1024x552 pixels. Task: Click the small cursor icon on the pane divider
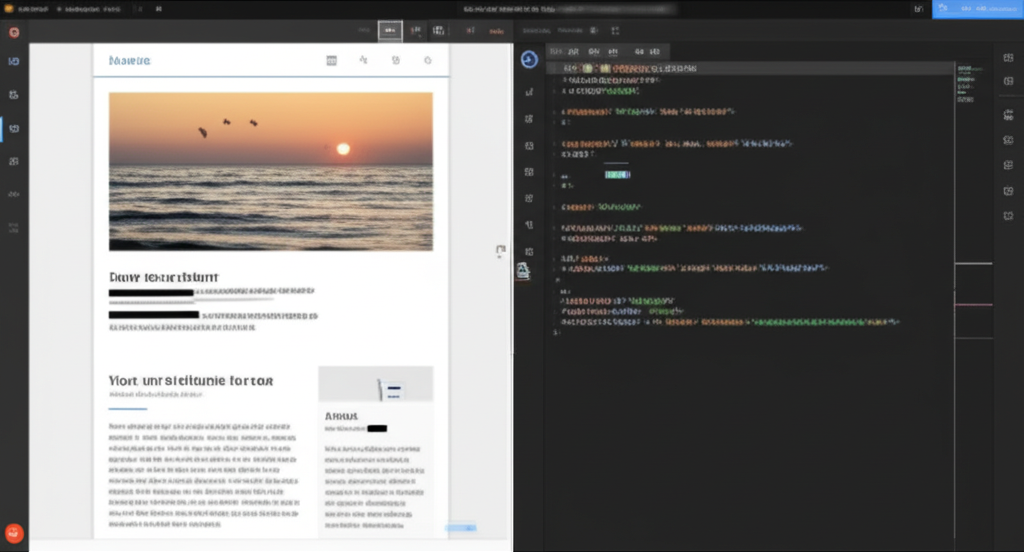tap(500, 251)
